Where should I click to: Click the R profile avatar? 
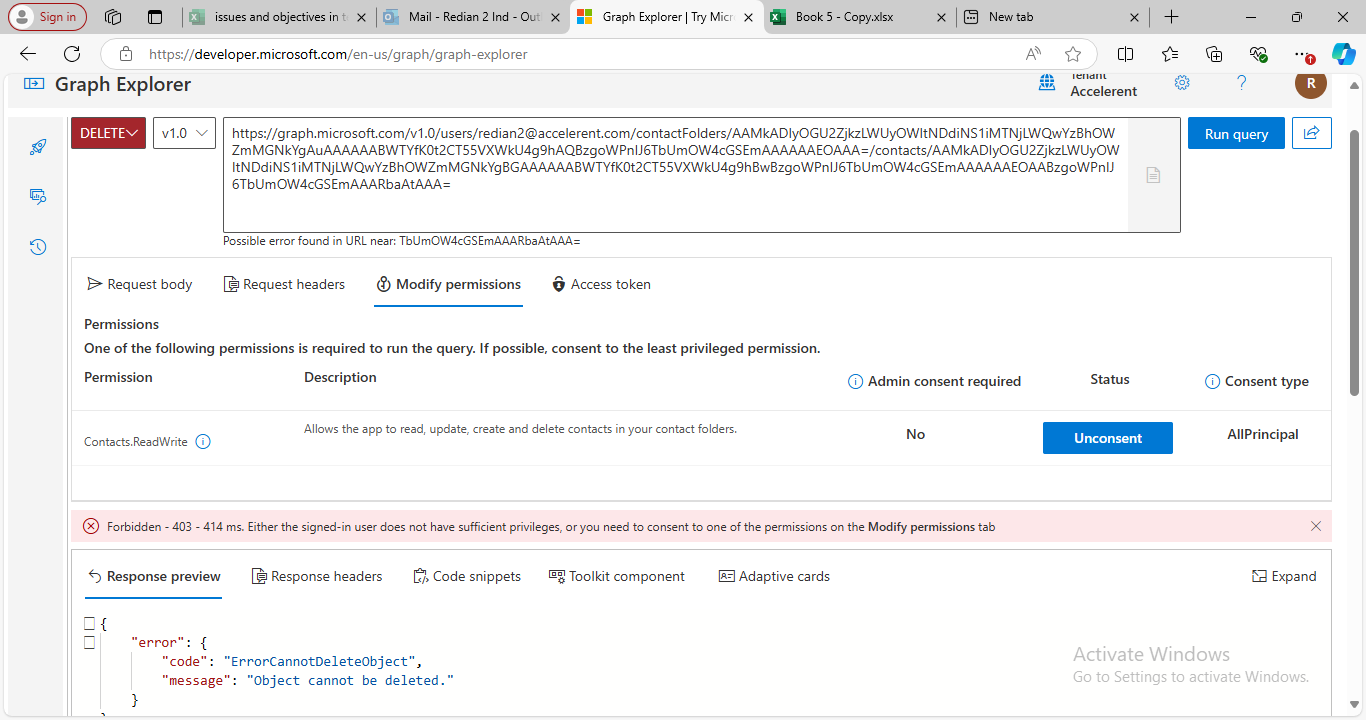(x=1311, y=84)
